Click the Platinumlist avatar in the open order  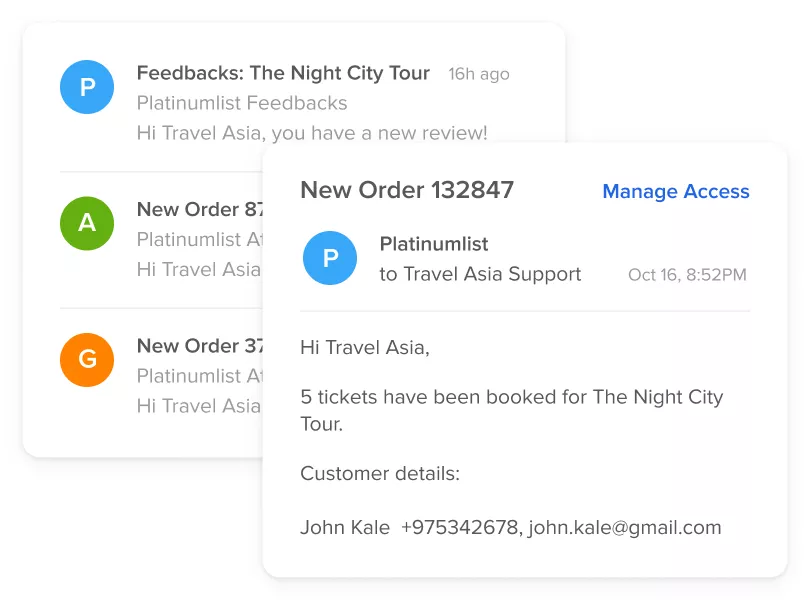(x=330, y=258)
